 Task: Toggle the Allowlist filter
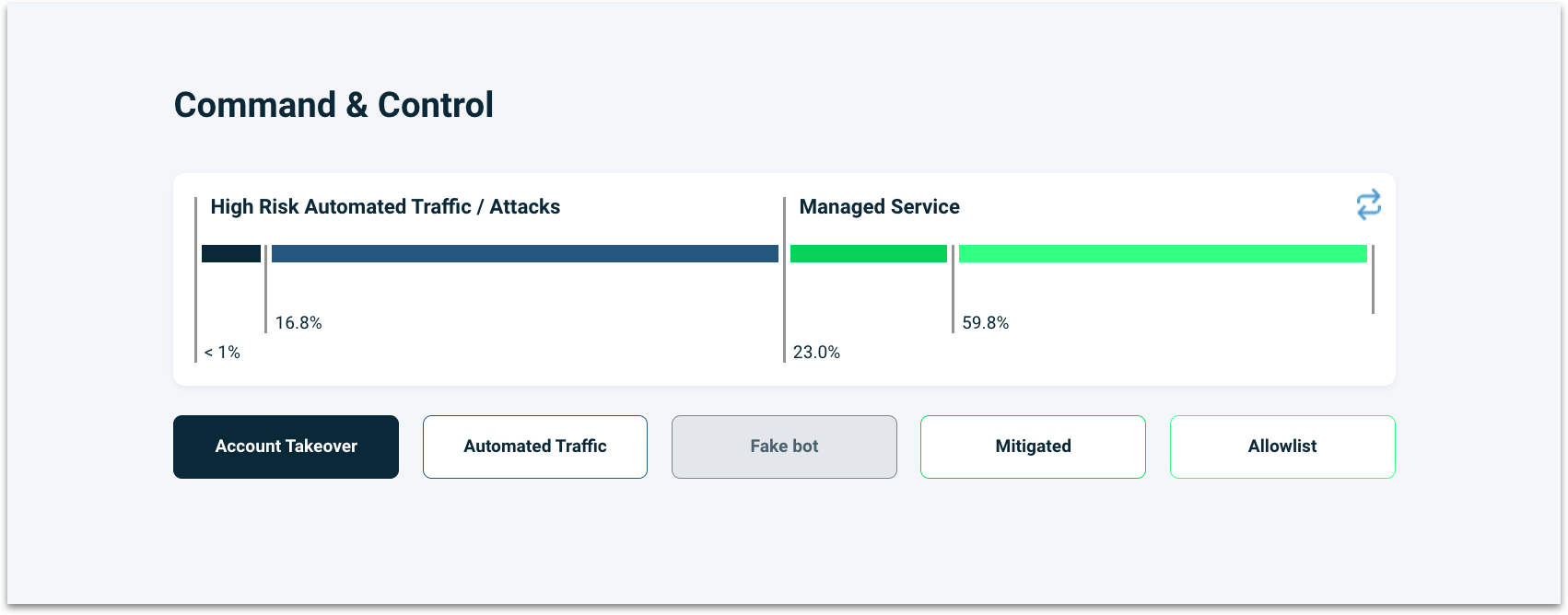(x=1281, y=447)
